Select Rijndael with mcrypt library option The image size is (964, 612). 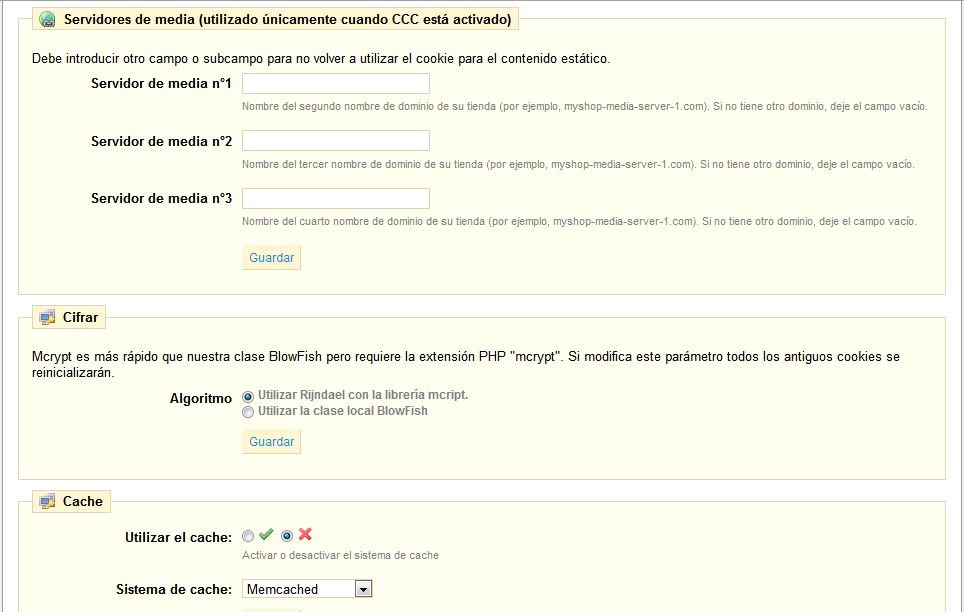pos(248,397)
